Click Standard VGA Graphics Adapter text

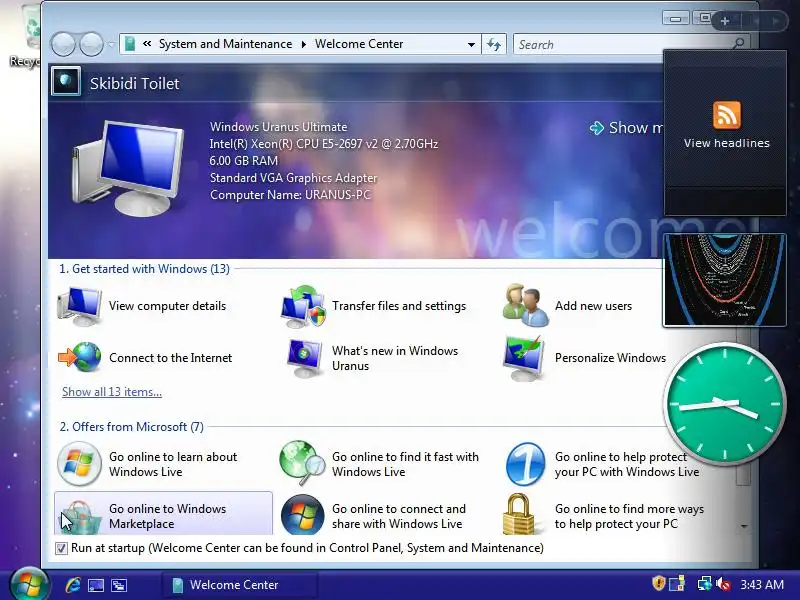click(293, 178)
